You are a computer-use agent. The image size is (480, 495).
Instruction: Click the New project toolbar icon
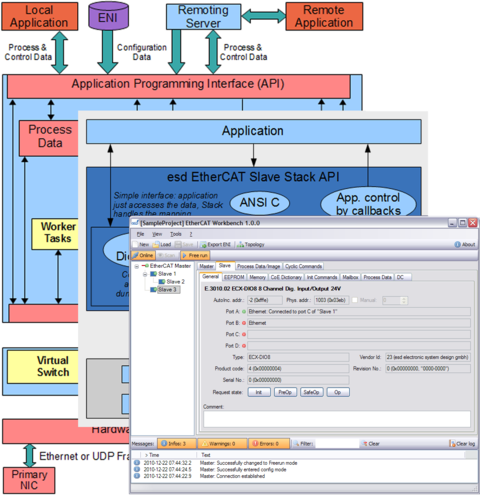tap(135, 244)
